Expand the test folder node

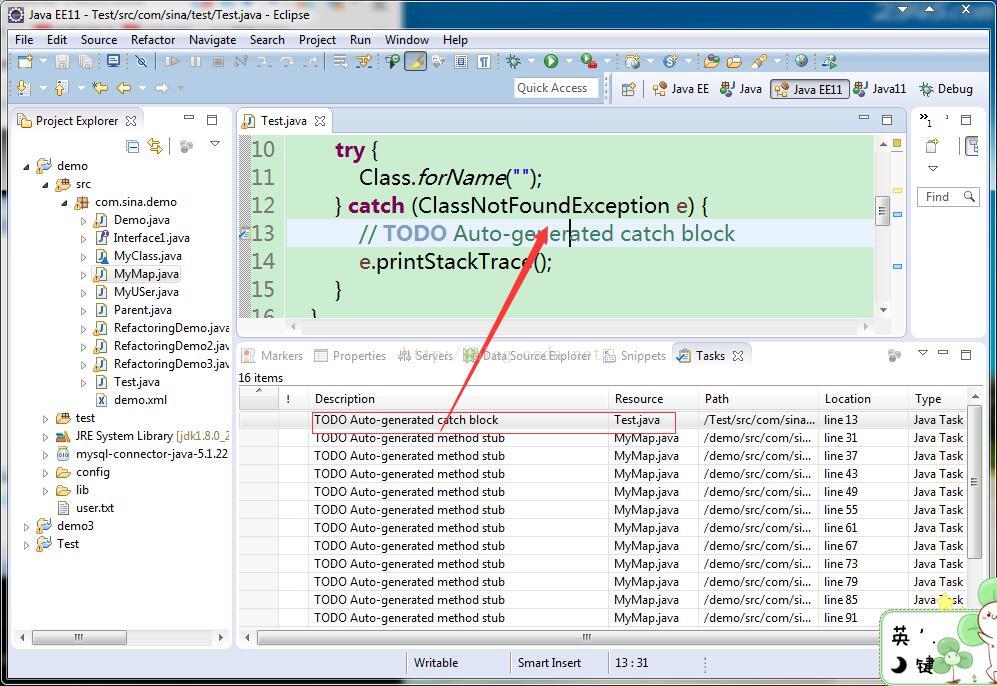[x=45, y=419]
